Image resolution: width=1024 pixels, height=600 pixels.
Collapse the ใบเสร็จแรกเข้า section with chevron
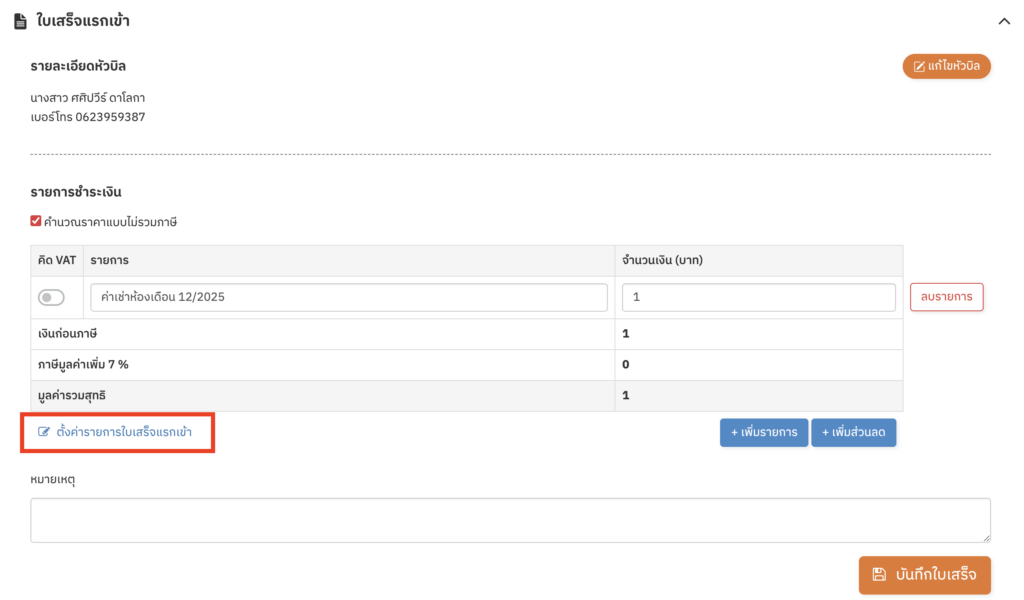pyautogui.click(x=1004, y=20)
